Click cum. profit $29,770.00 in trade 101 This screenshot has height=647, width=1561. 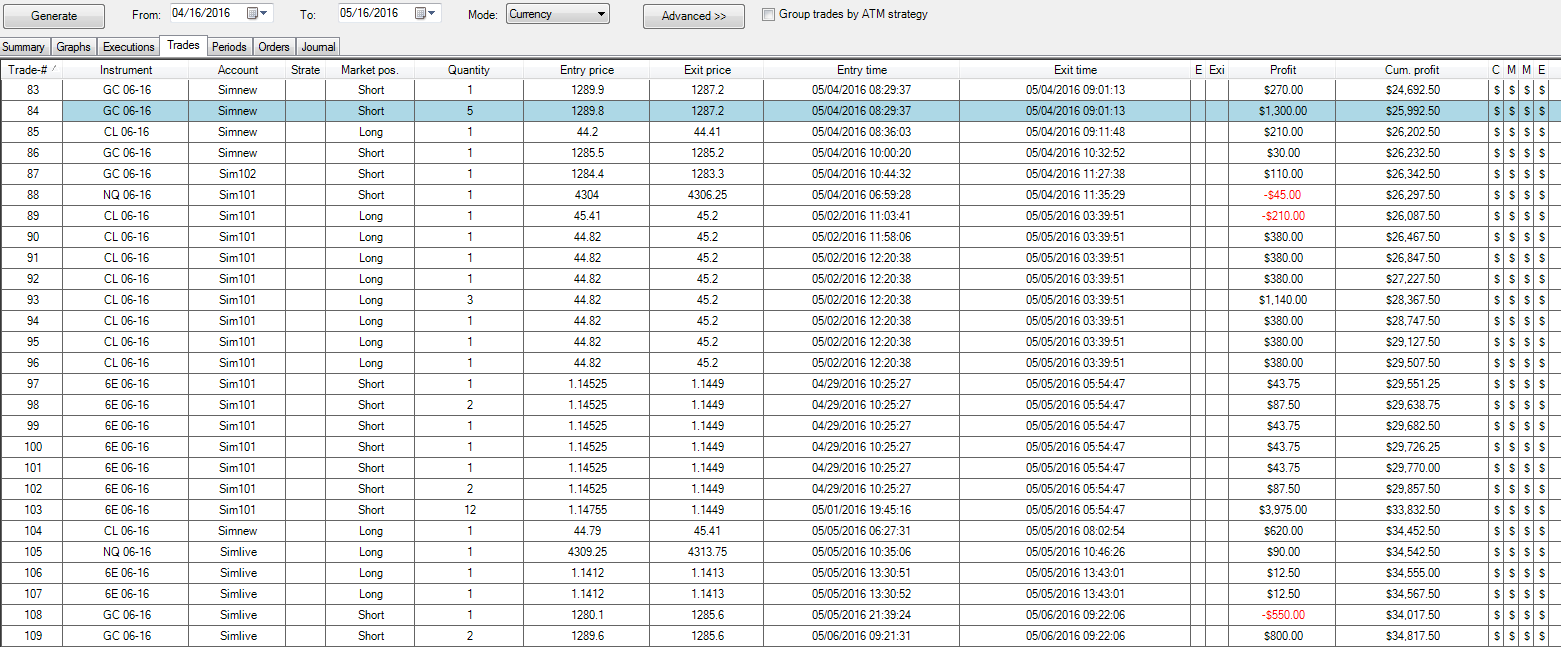(x=1412, y=468)
